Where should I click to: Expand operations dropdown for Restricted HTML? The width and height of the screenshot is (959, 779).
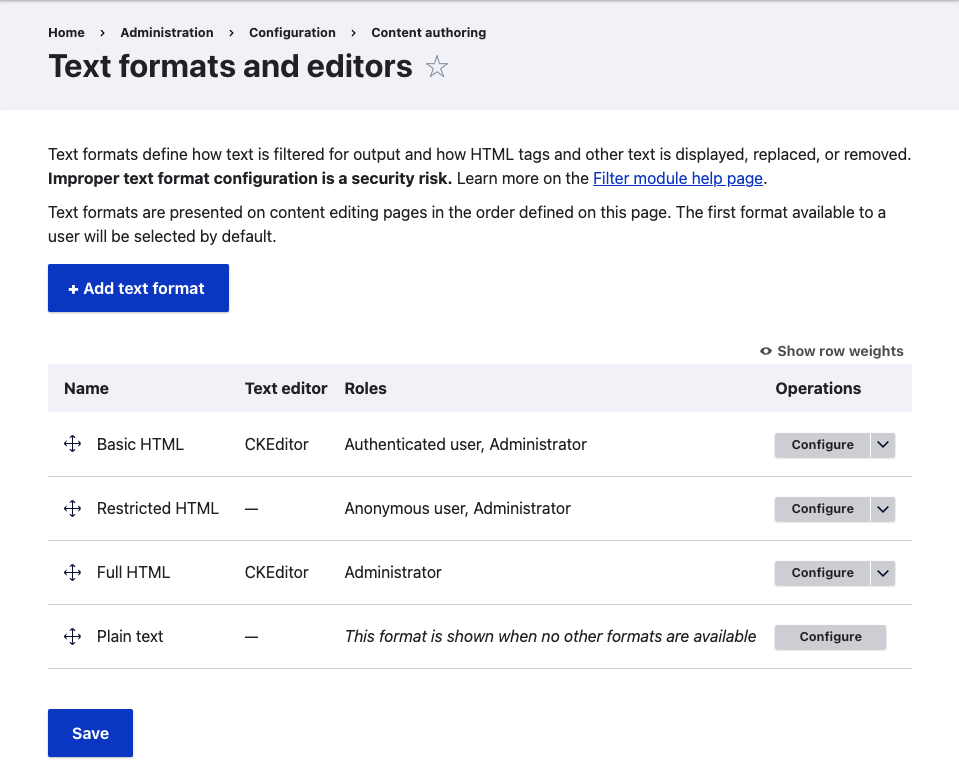point(883,509)
